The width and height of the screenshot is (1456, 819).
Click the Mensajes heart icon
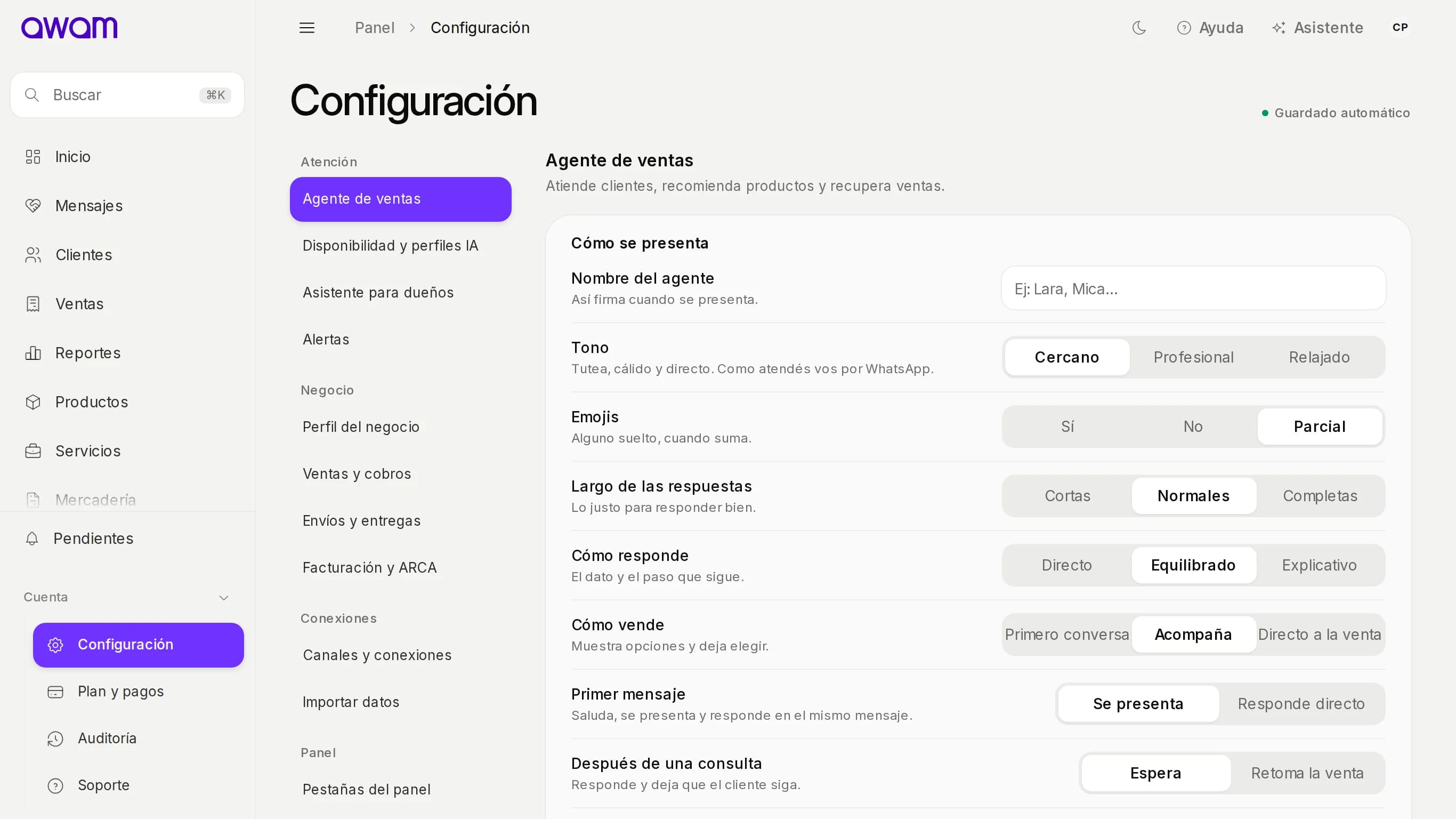click(33, 206)
